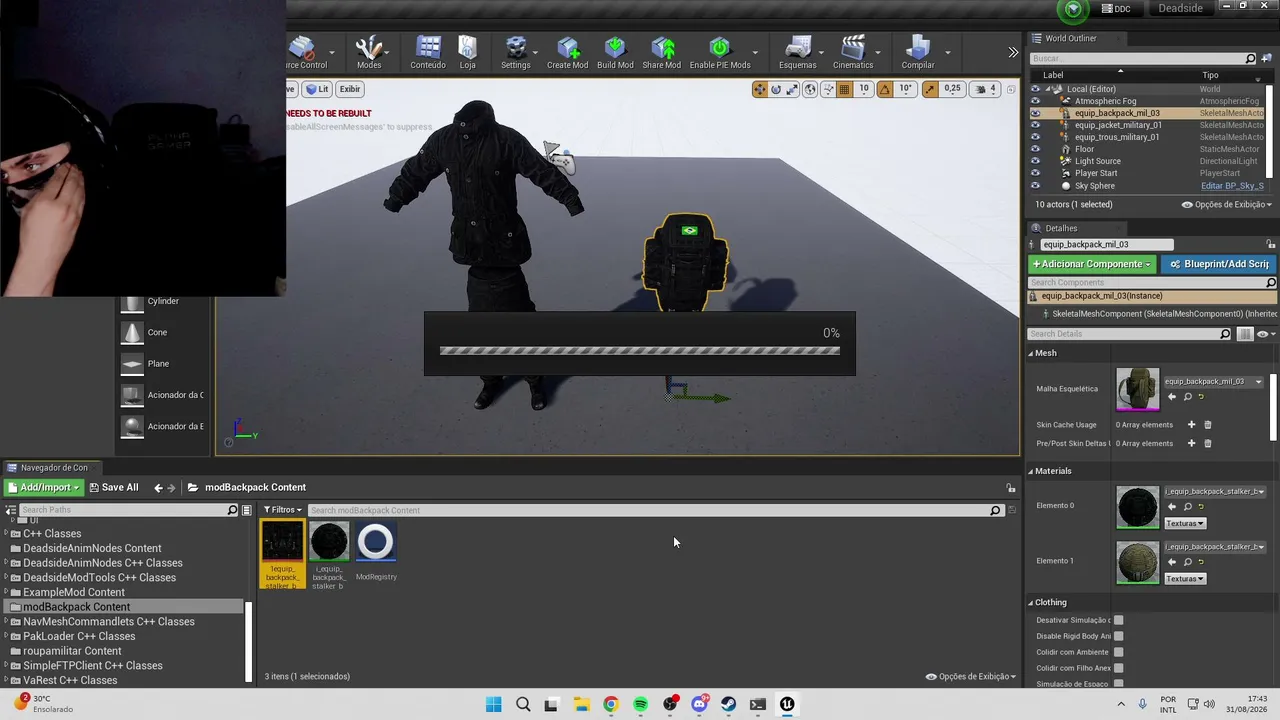Enable Desativar Simulação checkbox
The height and width of the screenshot is (720, 1280).
click(1118, 620)
